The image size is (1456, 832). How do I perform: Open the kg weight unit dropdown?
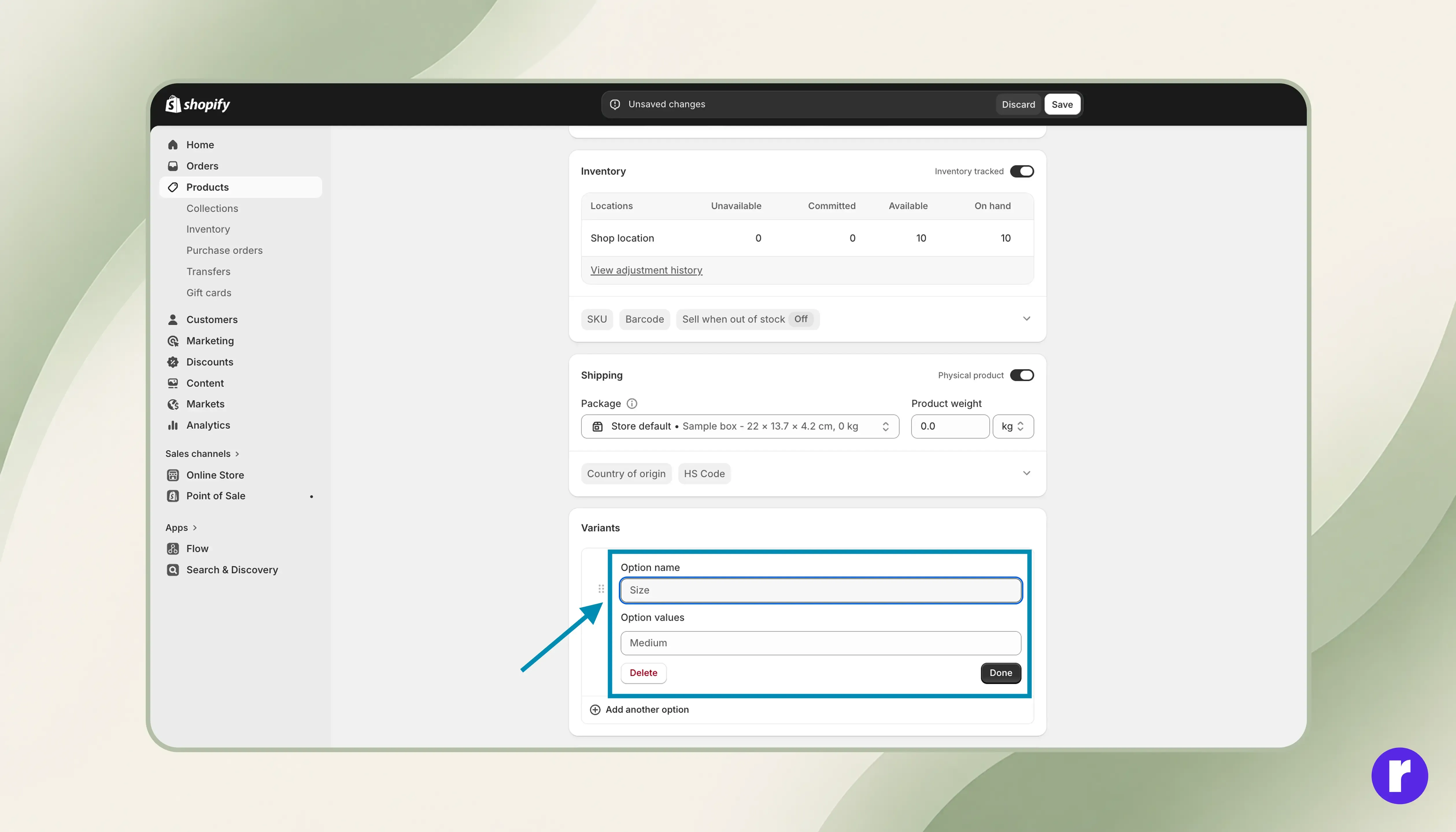[x=1013, y=426]
